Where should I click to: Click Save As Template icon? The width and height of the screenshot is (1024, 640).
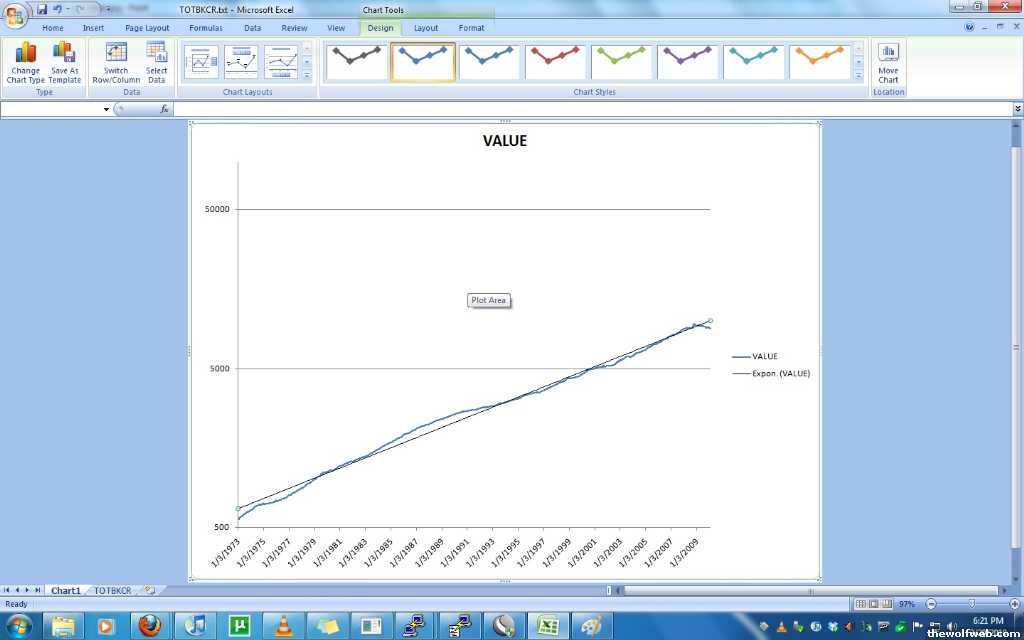pyautogui.click(x=64, y=62)
